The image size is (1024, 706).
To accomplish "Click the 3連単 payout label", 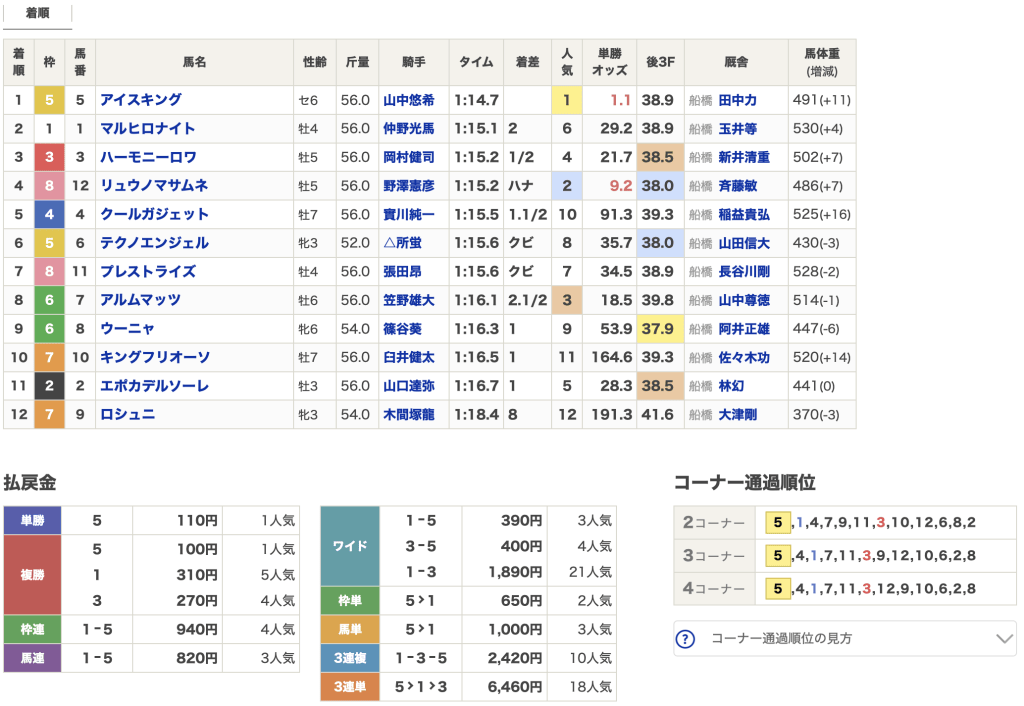I will pyautogui.click(x=349, y=686).
